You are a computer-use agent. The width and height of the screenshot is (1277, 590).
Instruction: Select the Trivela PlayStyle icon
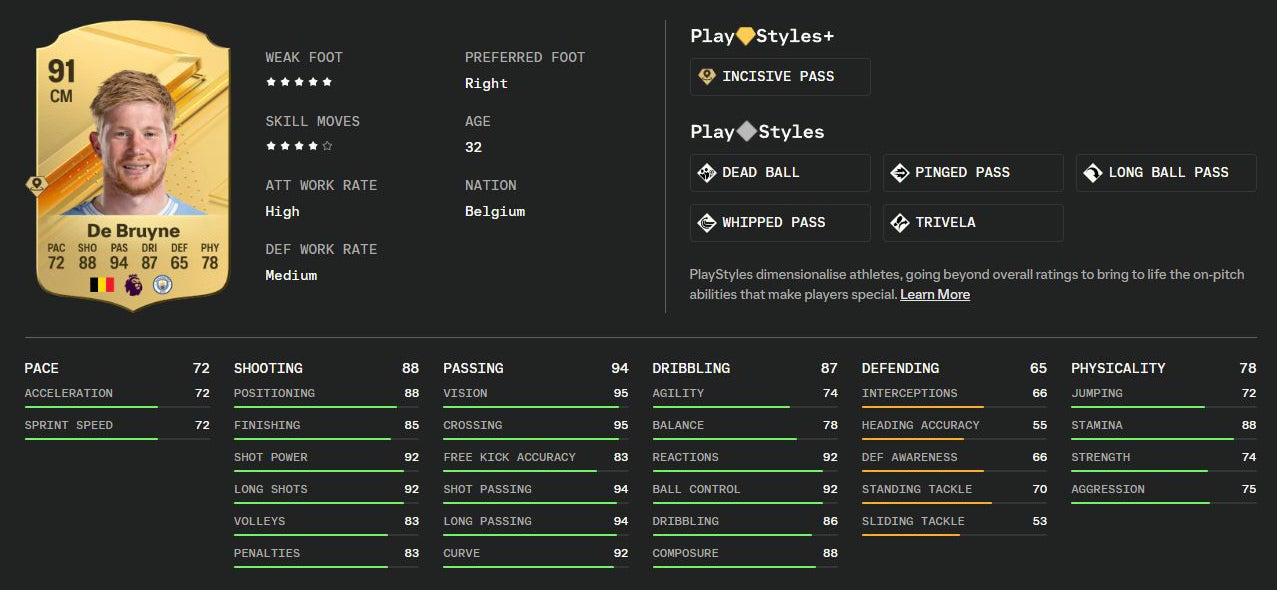899,222
